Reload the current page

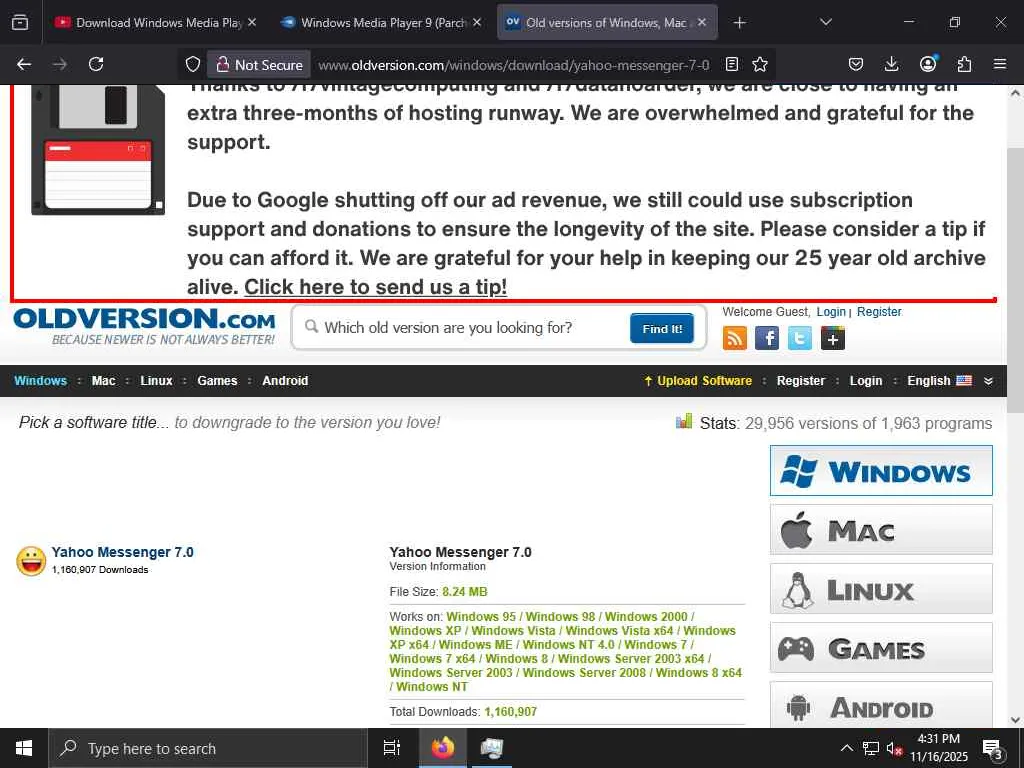point(96,64)
